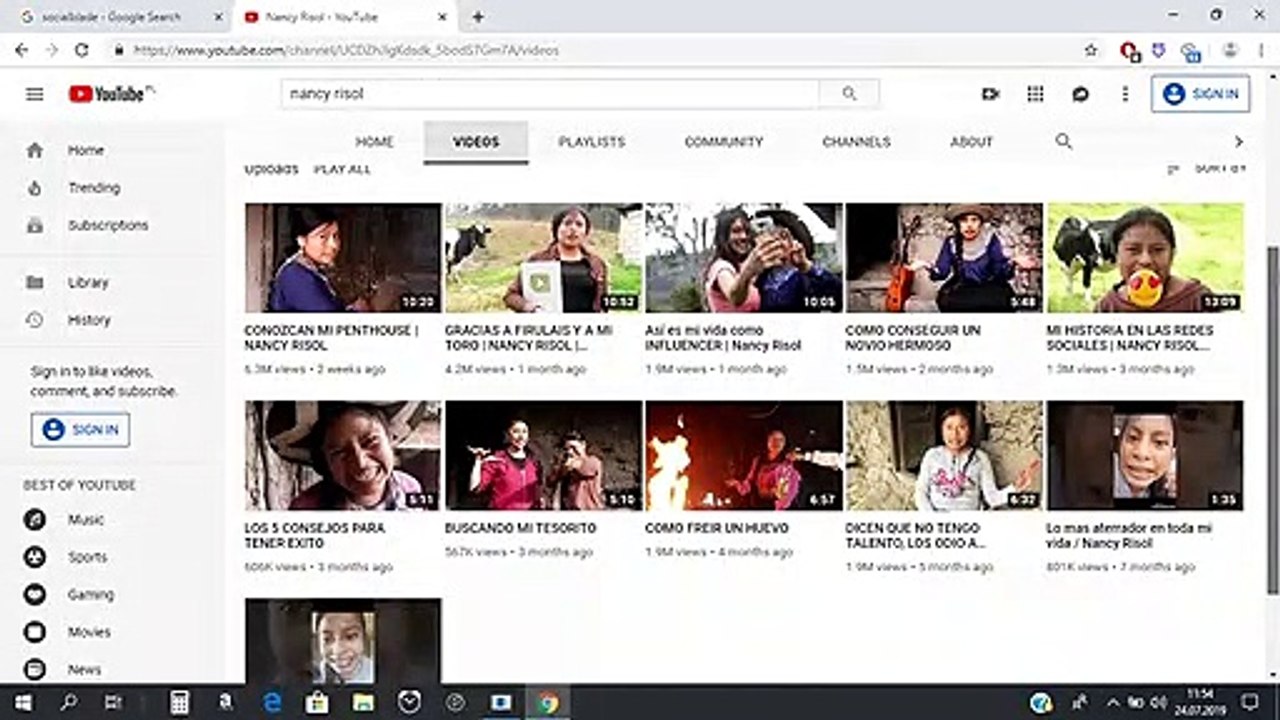1280x720 pixels.
Task: Open the COMO FREIR UN HUEVO thumbnail
Action: click(744, 456)
